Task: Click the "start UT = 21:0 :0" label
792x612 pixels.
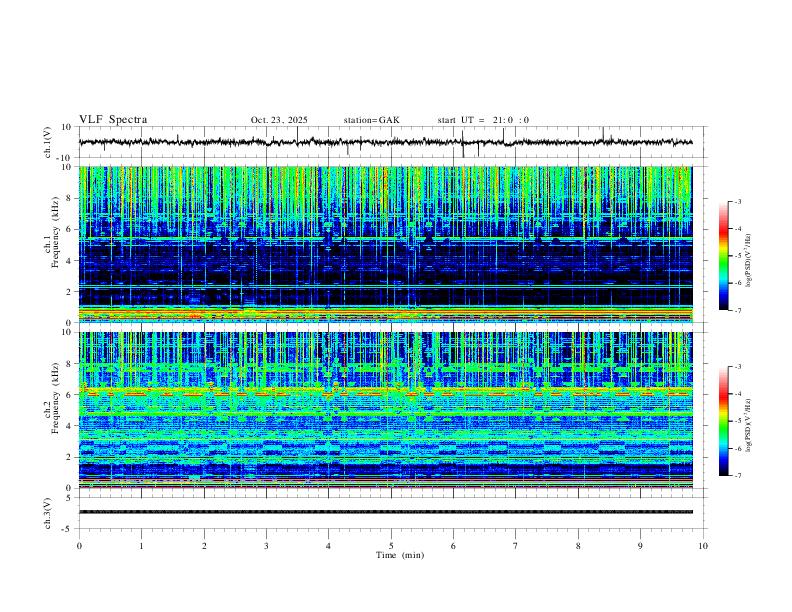Action: 483,120
